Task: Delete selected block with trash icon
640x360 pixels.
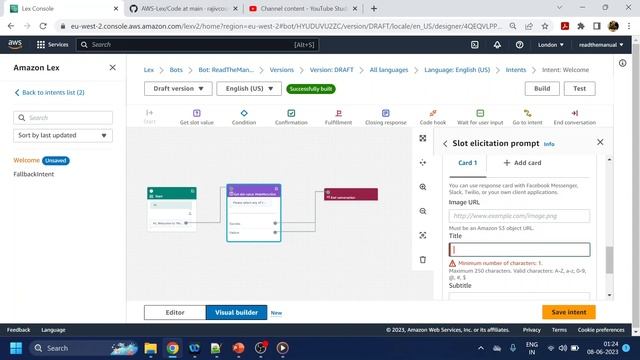Action: pos(422,260)
